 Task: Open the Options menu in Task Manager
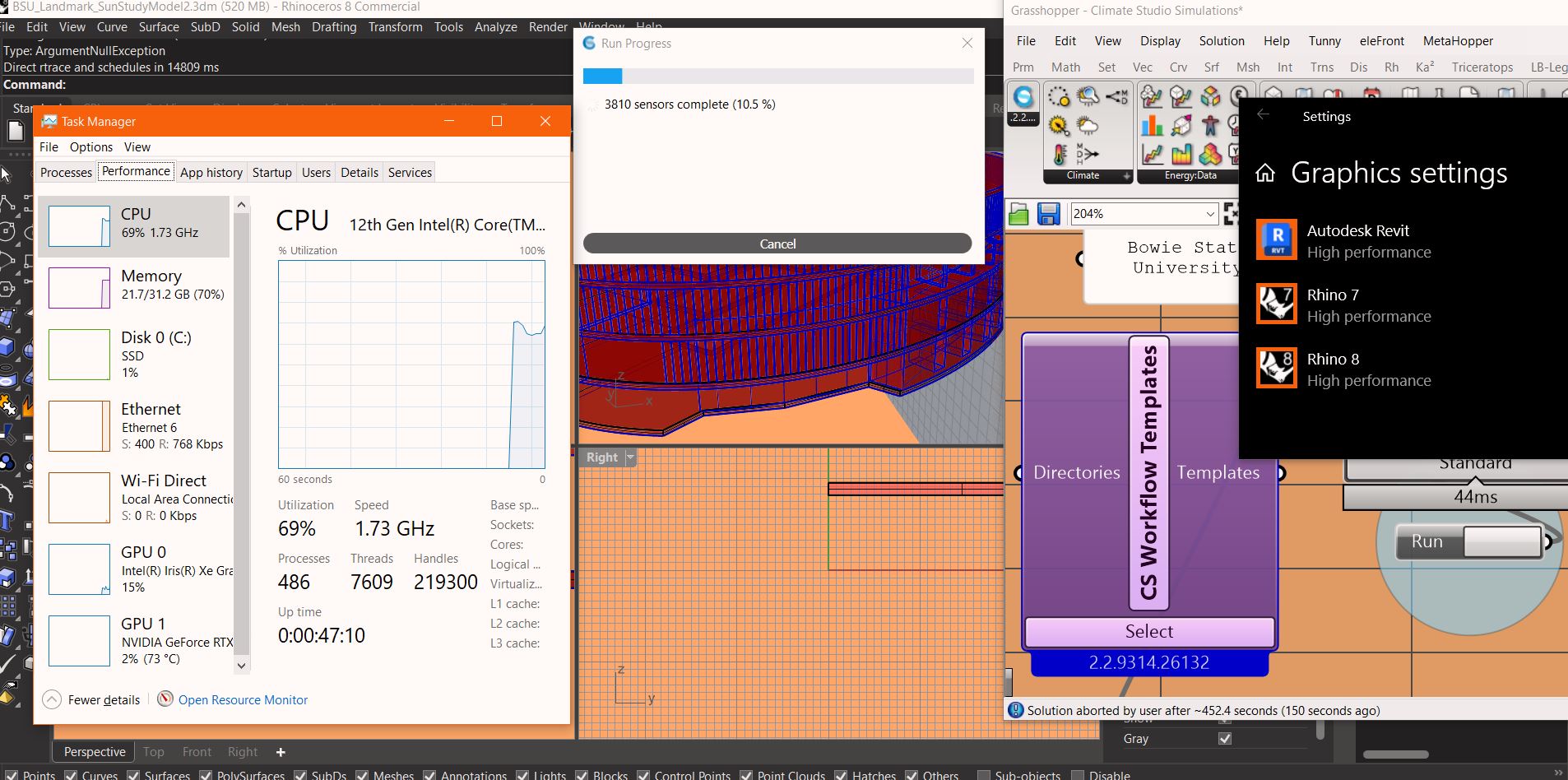[x=91, y=146]
